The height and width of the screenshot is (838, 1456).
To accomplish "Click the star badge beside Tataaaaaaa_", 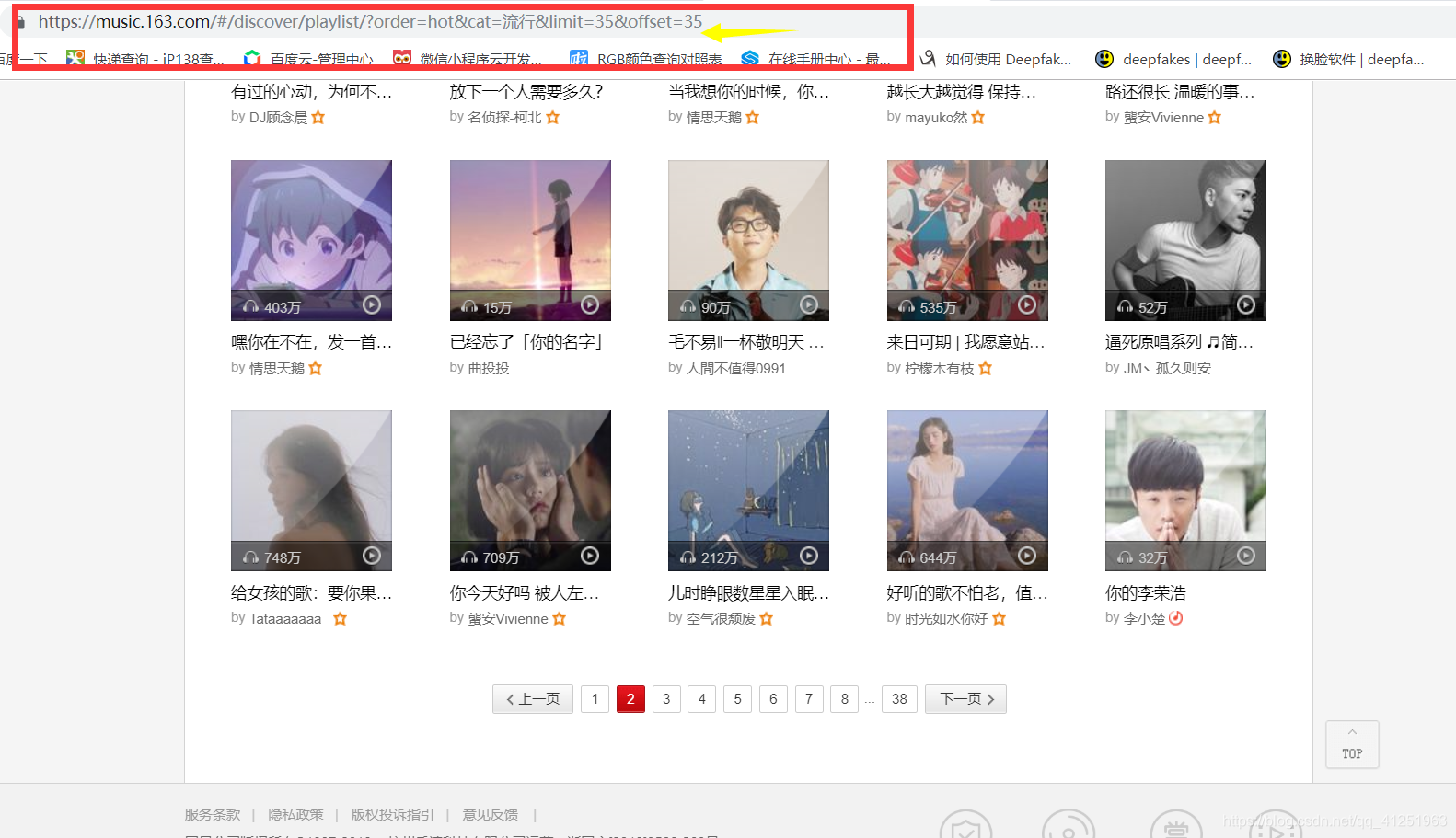I will (x=340, y=619).
